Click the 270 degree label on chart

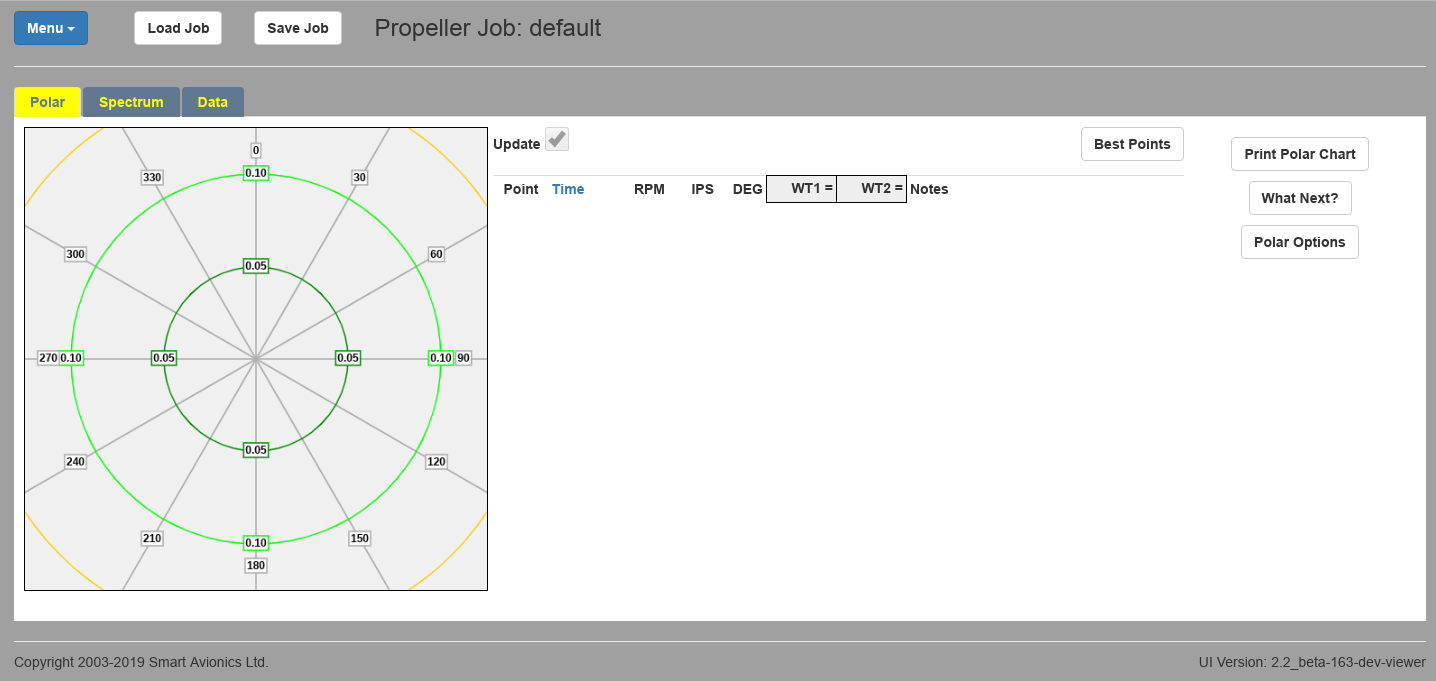tap(48, 358)
